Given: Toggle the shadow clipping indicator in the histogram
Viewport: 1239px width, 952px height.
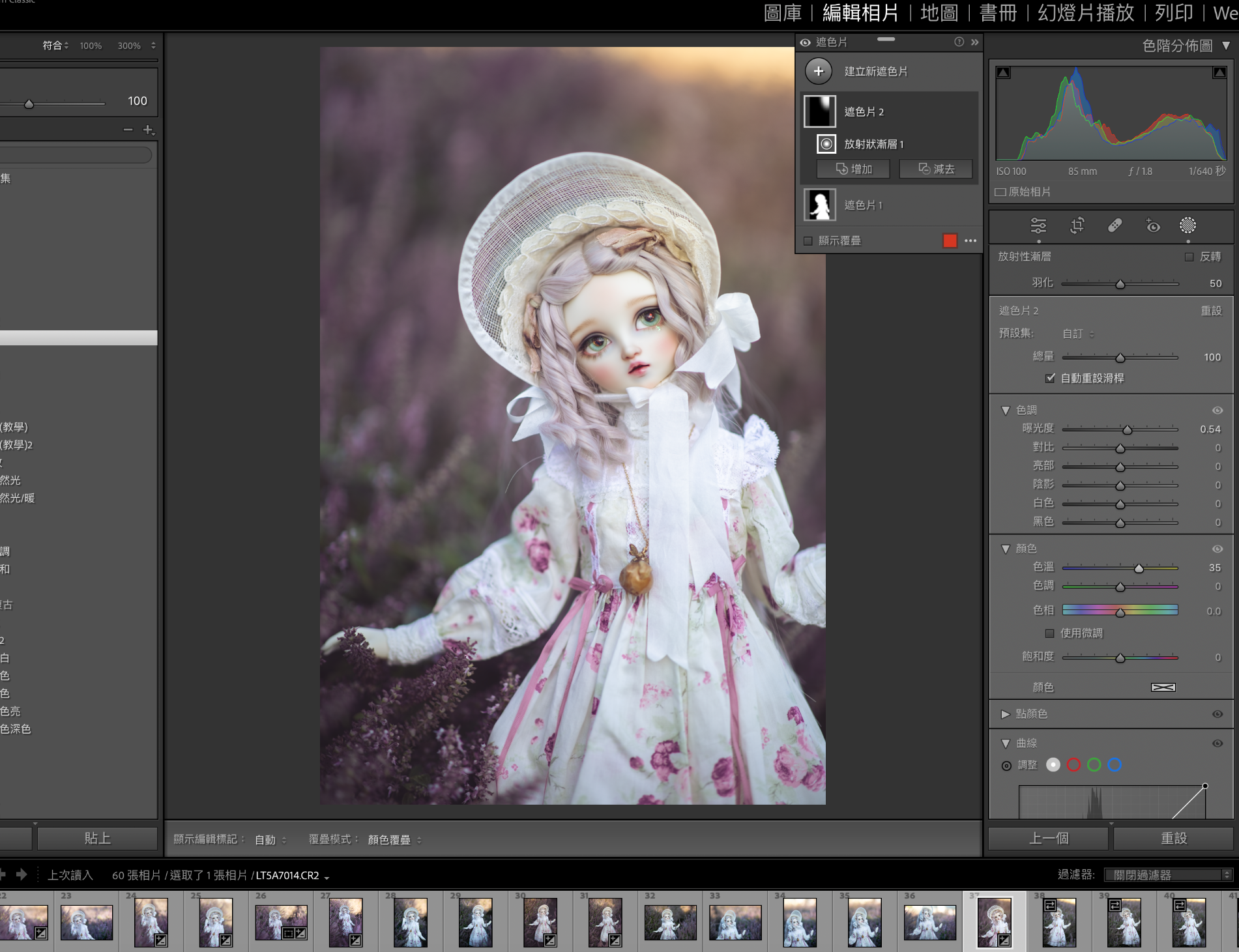Looking at the screenshot, I should point(1004,72).
